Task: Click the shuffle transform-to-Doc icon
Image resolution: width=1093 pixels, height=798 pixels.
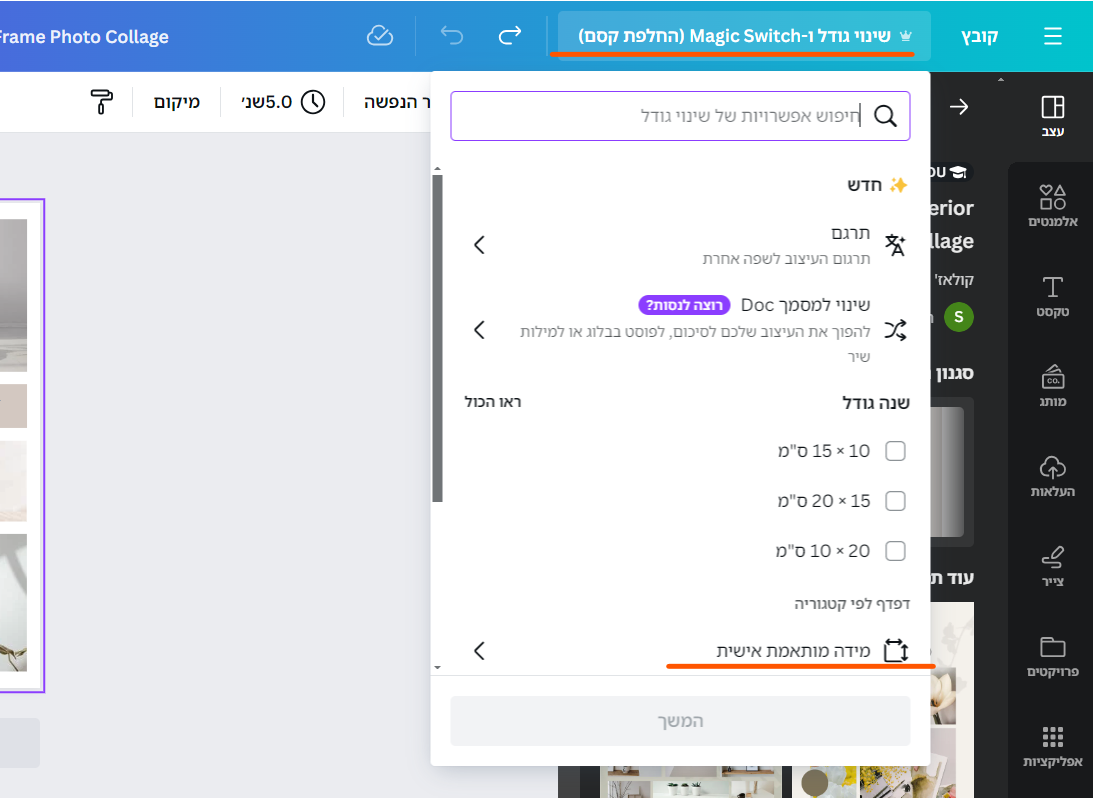Action: 895,330
